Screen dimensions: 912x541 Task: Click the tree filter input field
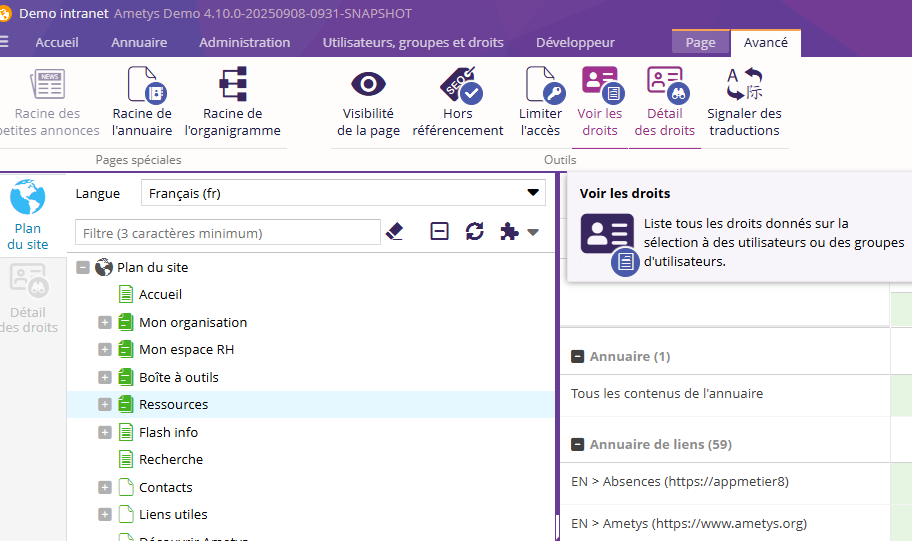click(228, 233)
